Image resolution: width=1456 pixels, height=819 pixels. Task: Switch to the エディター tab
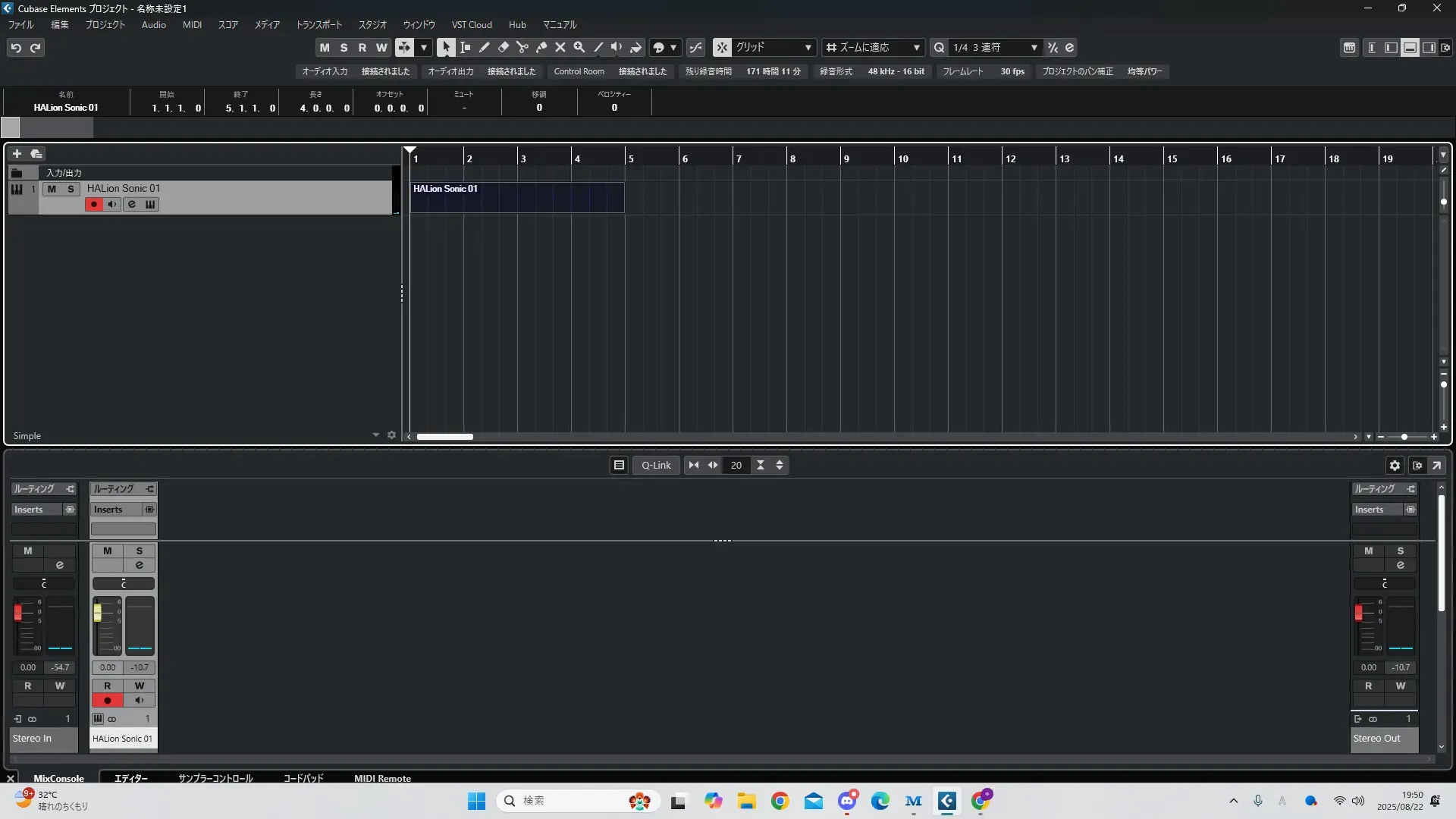pyautogui.click(x=130, y=778)
